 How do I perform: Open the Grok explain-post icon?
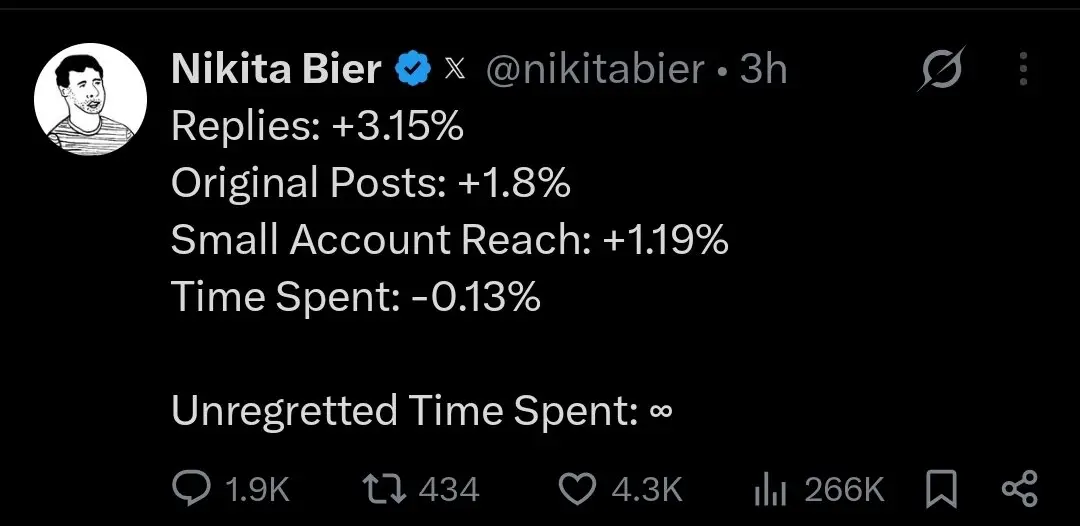click(x=941, y=69)
